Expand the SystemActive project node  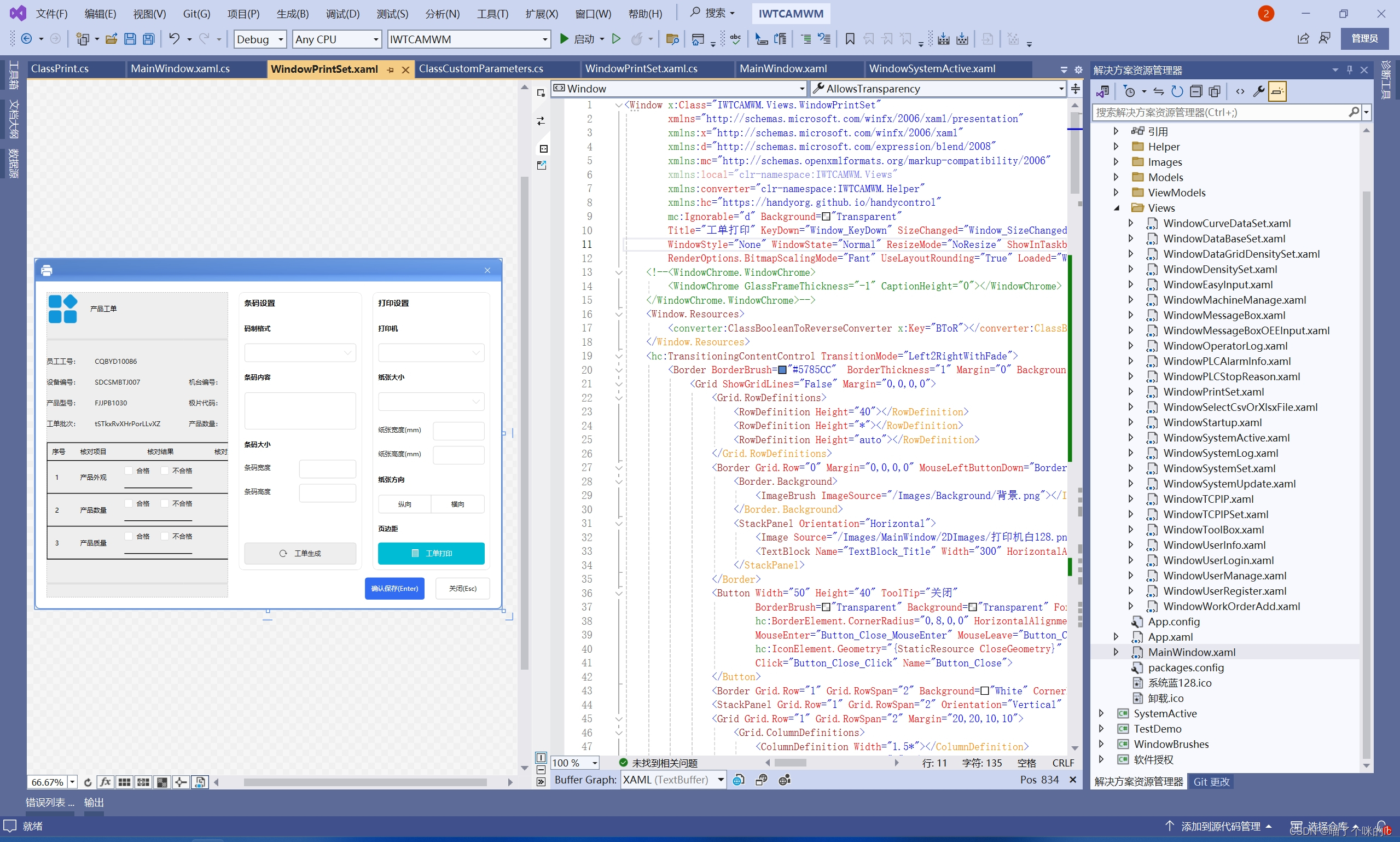pos(1101,713)
